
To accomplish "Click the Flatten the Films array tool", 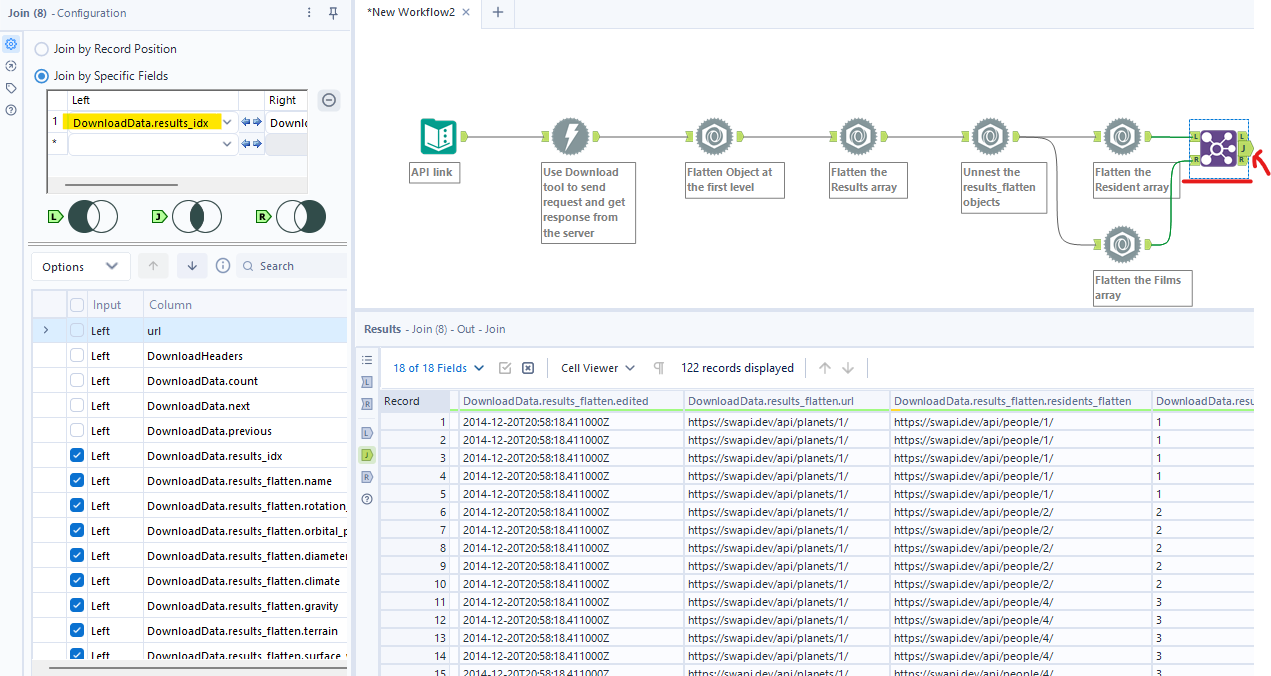I will click(1122, 243).
